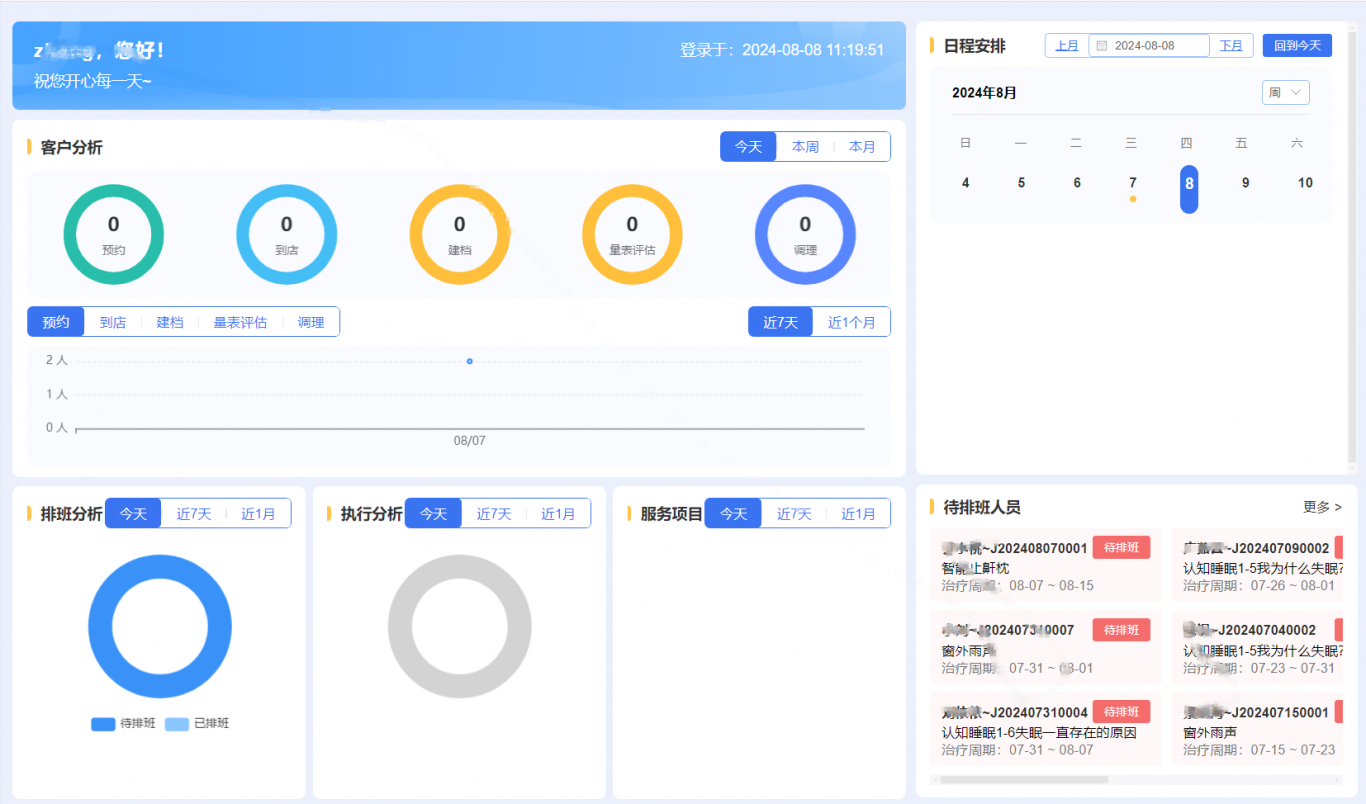Click the 回到今天 button

pos(1297,46)
